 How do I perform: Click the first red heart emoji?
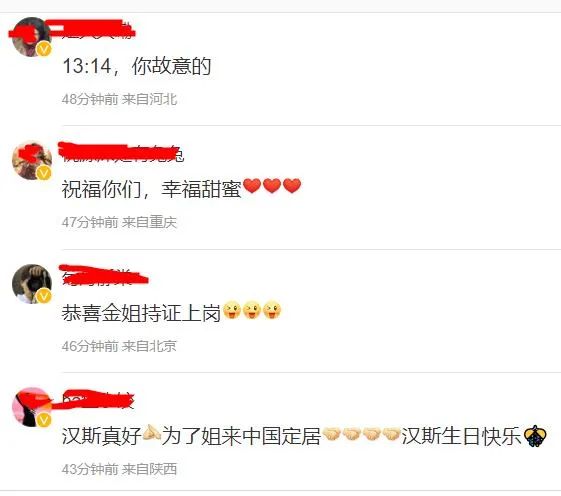click(x=252, y=186)
